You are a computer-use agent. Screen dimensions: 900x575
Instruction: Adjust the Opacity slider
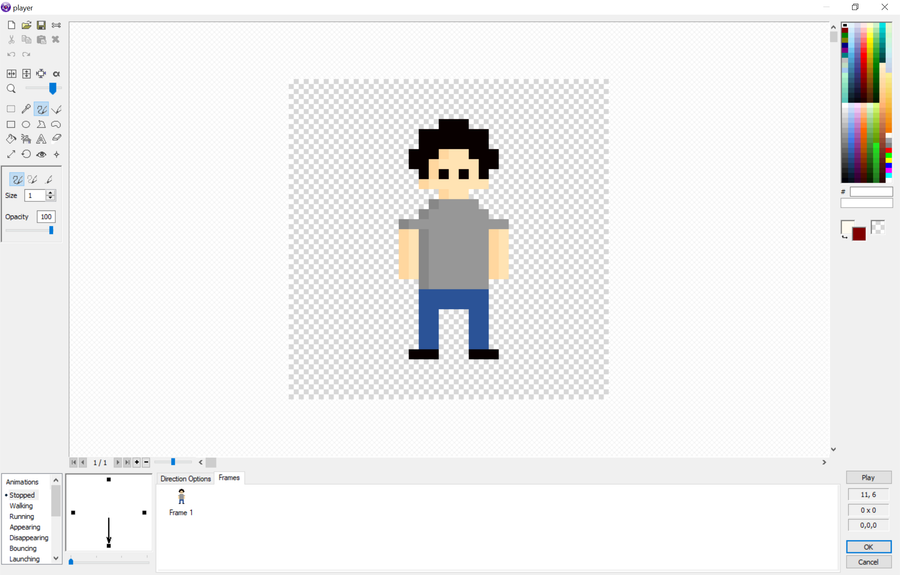[x=51, y=230]
